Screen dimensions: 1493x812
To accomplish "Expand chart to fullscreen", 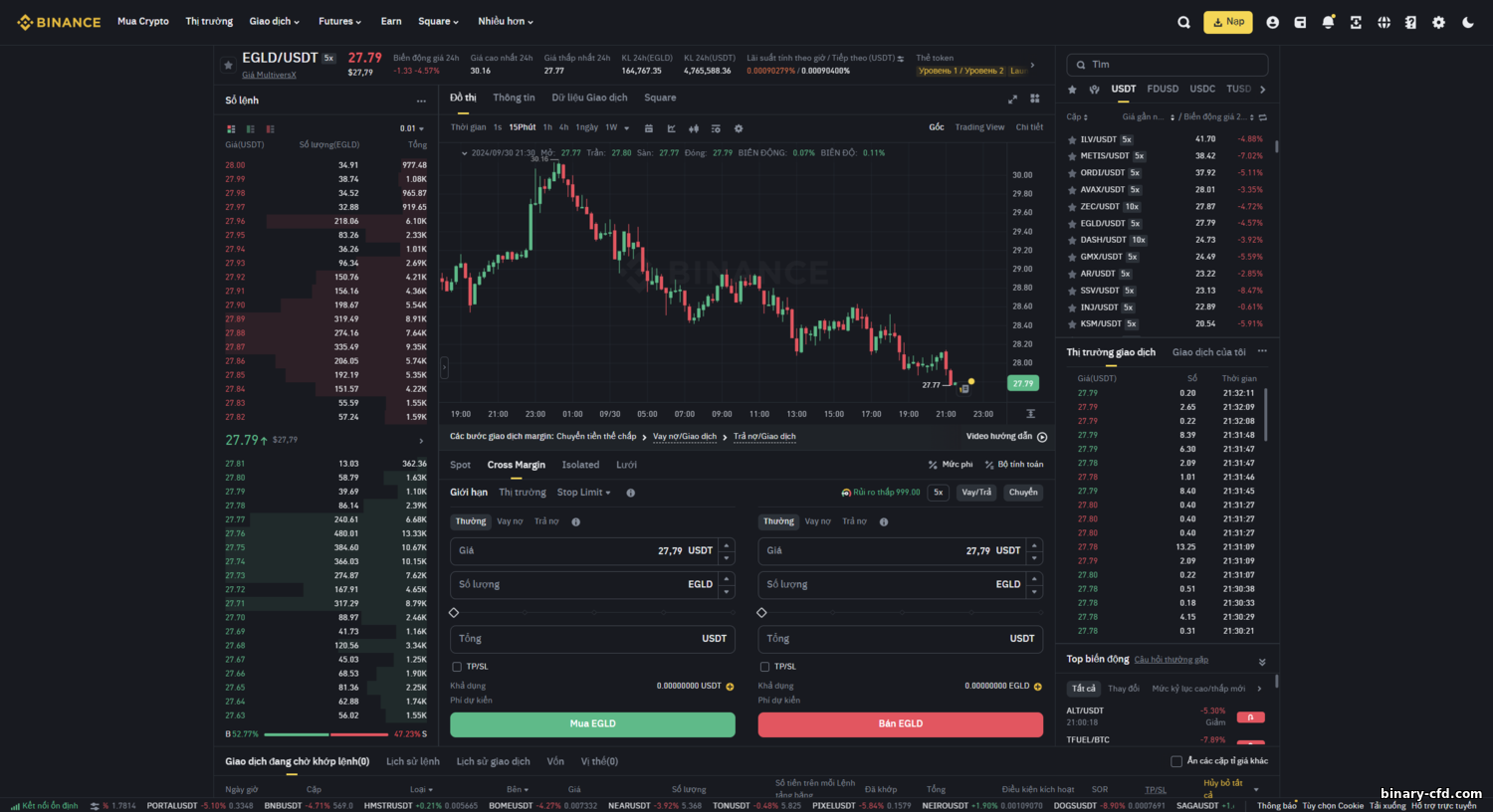I will [1012, 99].
